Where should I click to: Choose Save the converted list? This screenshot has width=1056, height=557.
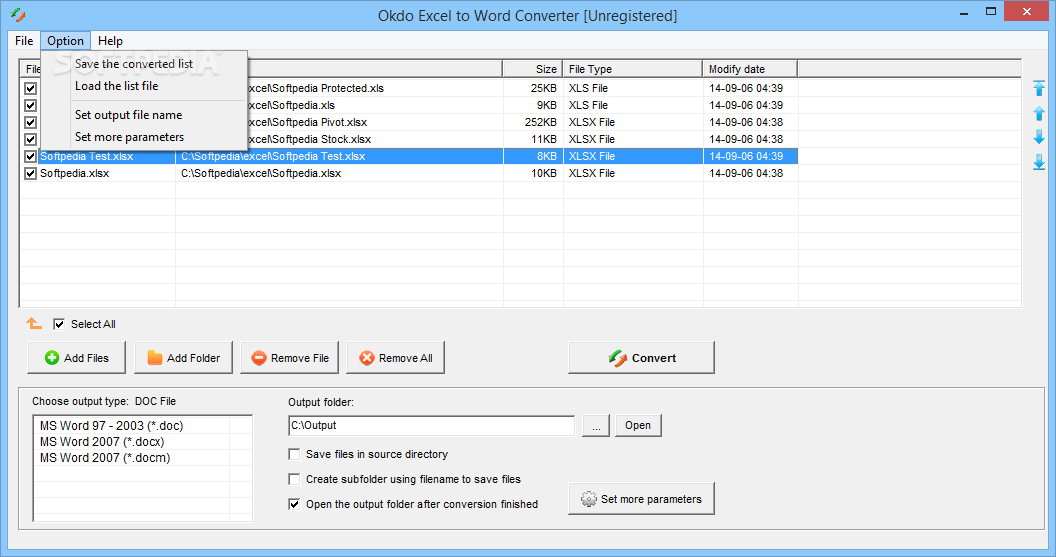tap(134, 64)
